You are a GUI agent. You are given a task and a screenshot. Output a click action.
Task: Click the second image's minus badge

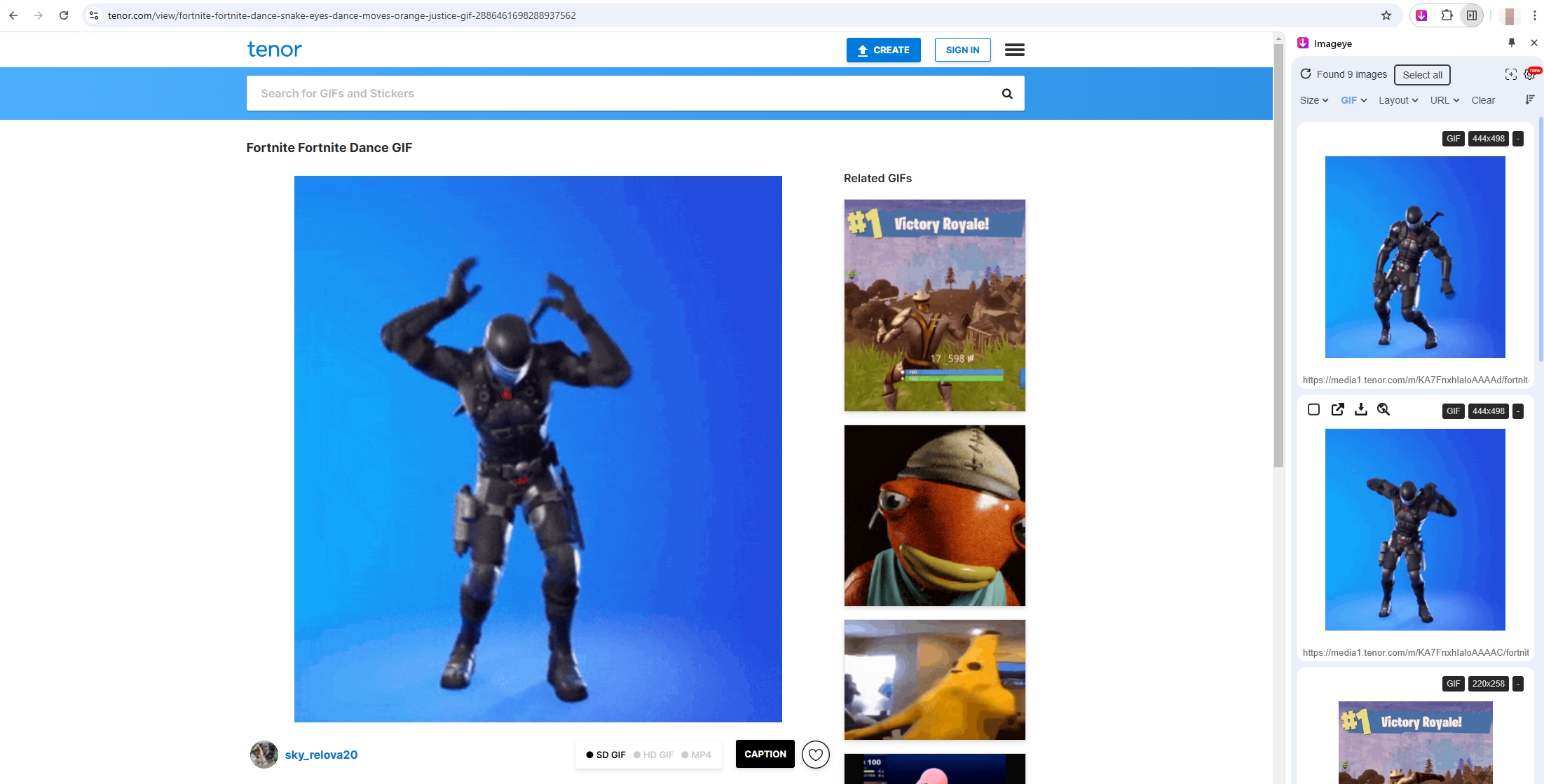point(1518,411)
